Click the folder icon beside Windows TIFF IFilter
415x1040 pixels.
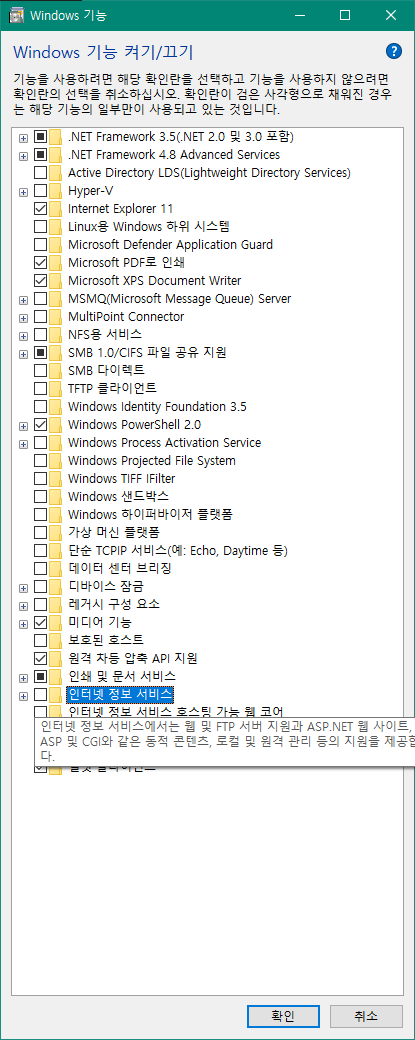point(56,478)
